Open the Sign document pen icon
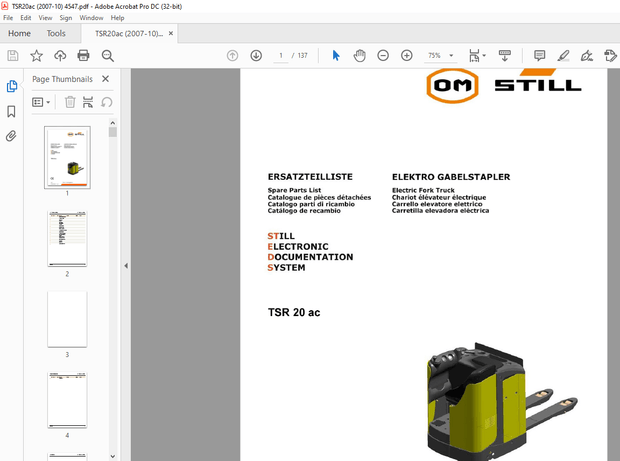The width and height of the screenshot is (620, 461). pyautogui.click(x=587, y=56)
